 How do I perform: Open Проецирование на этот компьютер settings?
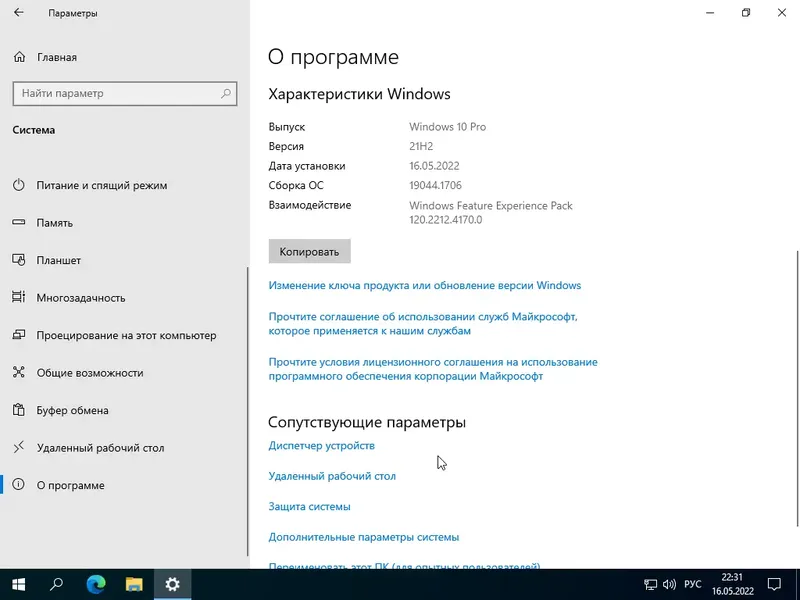point(120,335)
